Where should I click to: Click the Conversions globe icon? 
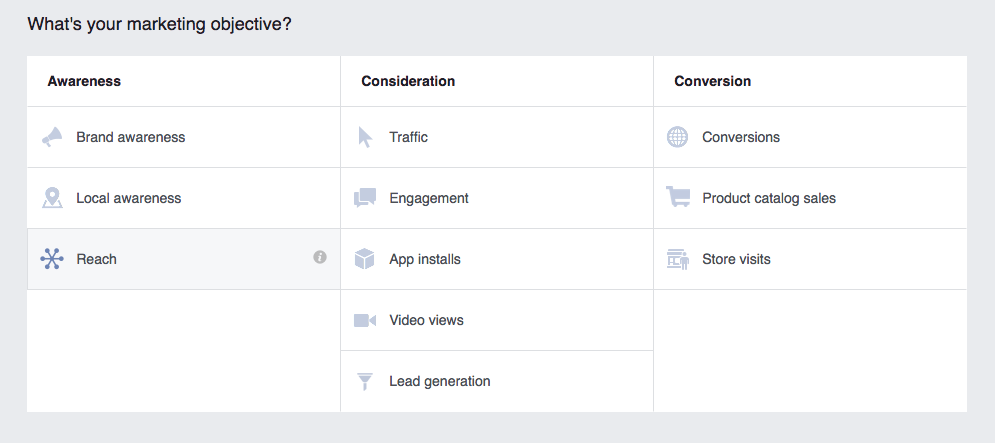pos(678,137)
